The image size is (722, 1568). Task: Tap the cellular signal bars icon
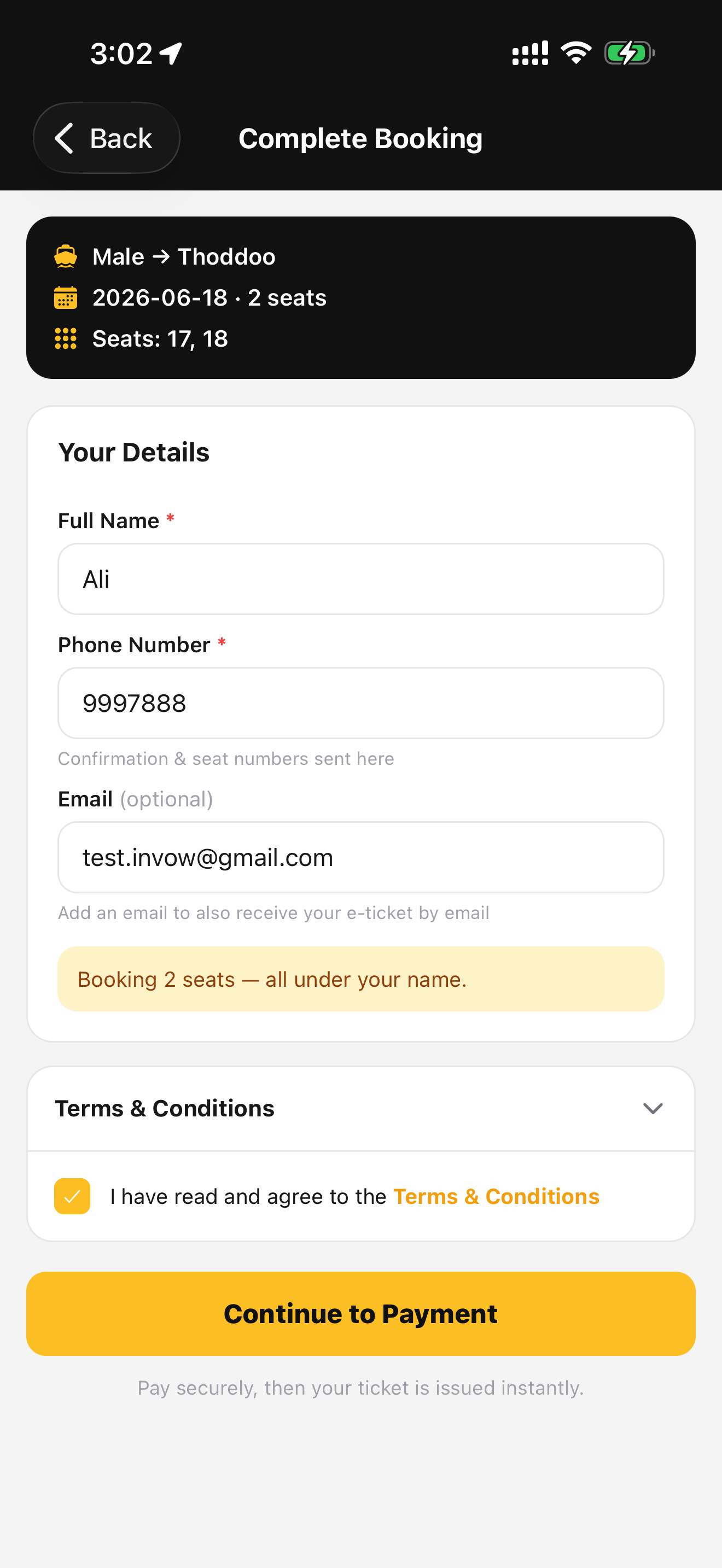529,53
